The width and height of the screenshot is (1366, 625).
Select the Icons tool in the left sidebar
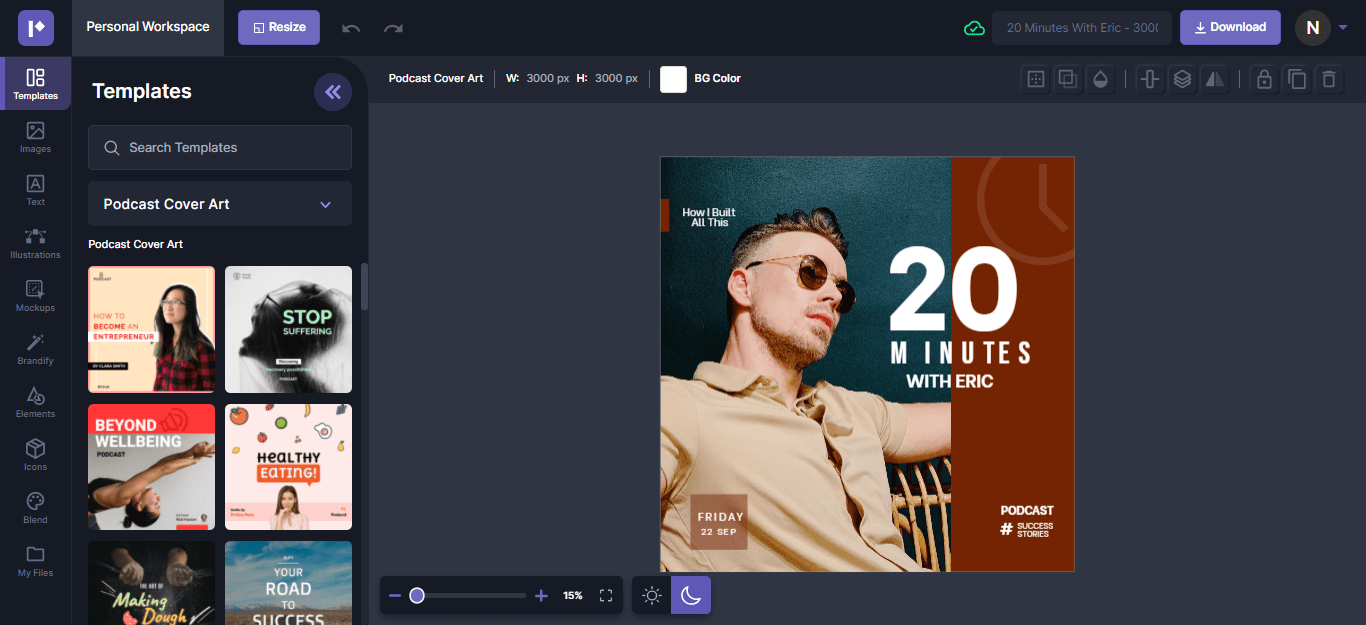pyautogui.click(x=35, y=455)
